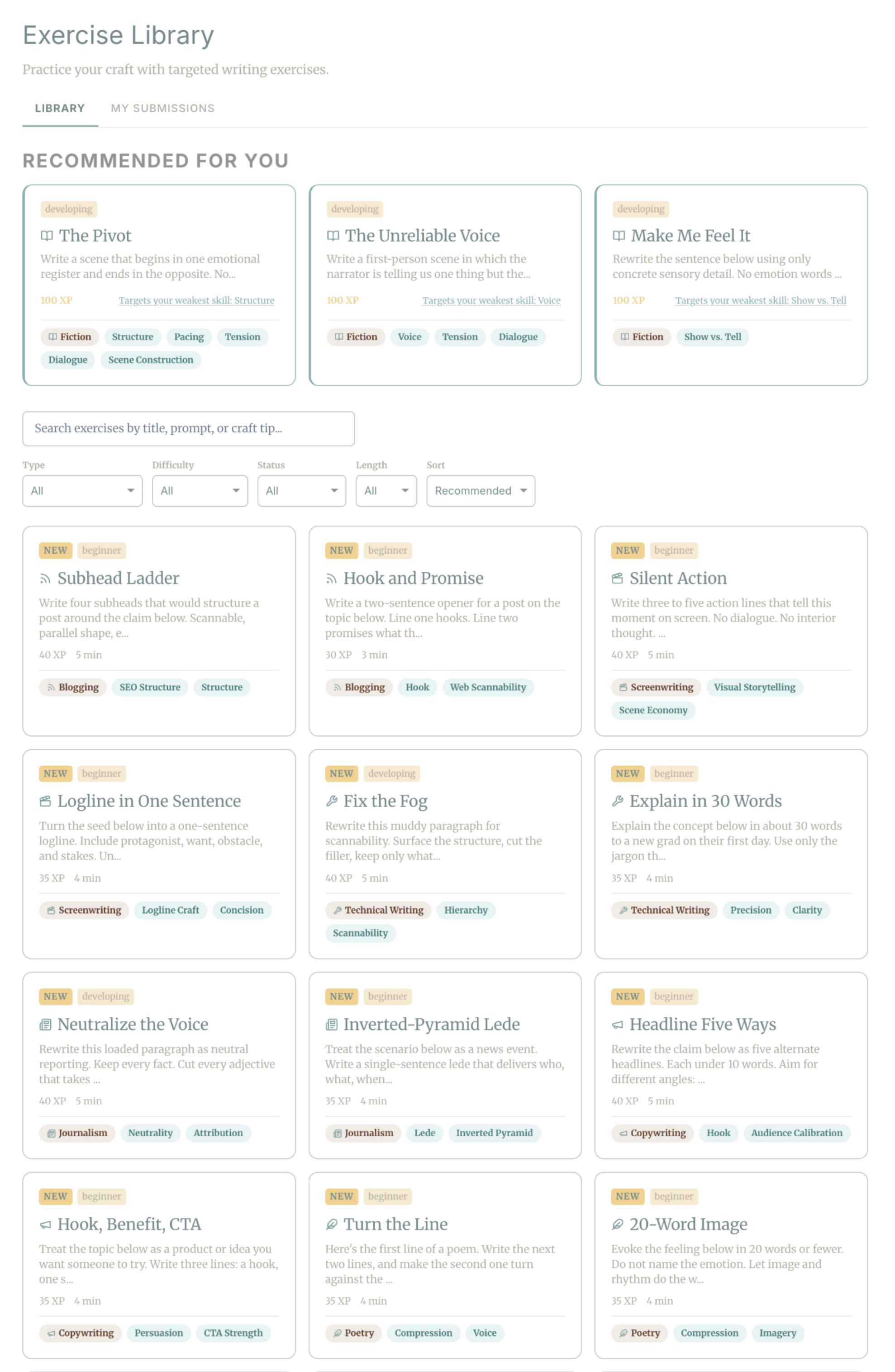Open the Inverted-Pyramid Lede exercise title
The width and height of the screenshot is (895, 1372).
click(432, 1025)
